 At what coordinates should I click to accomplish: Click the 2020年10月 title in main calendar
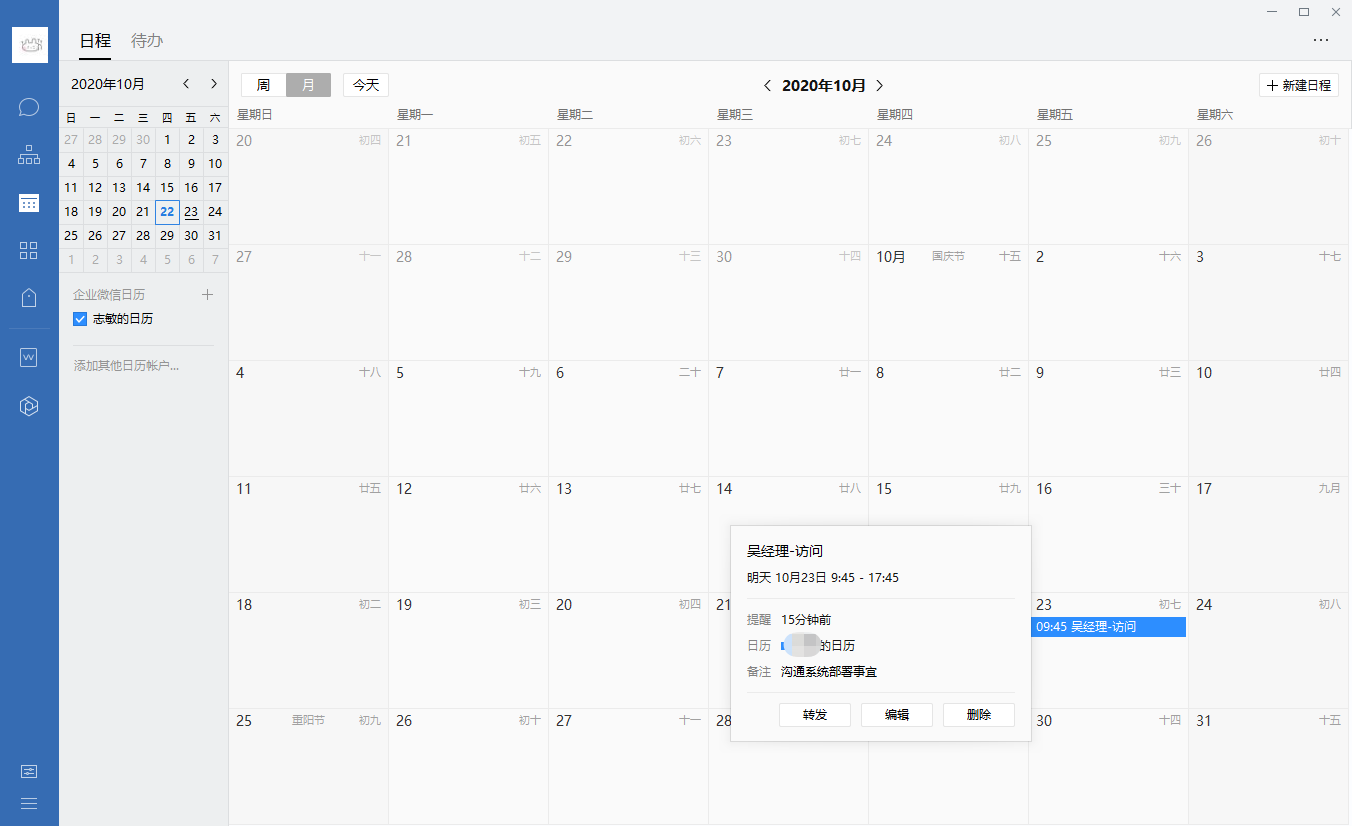823,86
